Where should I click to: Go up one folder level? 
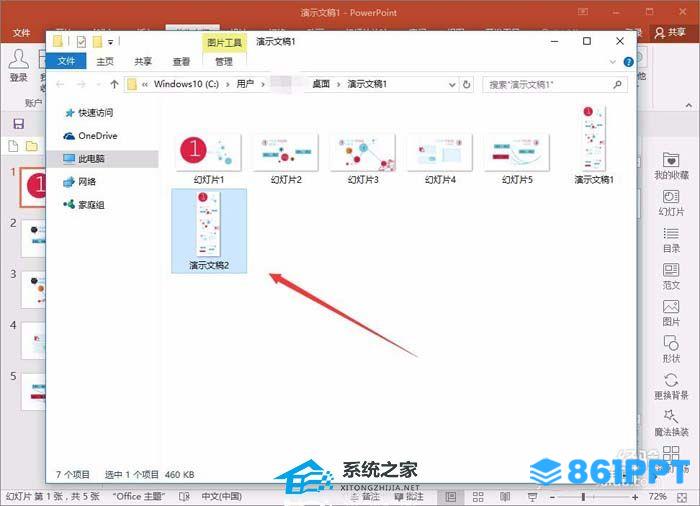[114, 84]
